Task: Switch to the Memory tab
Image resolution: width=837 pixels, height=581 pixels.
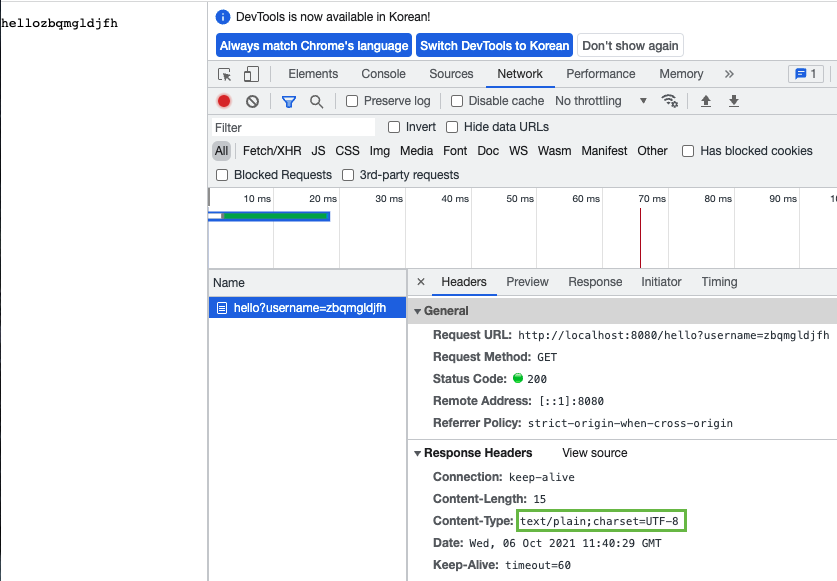Action: click(681, 74)
